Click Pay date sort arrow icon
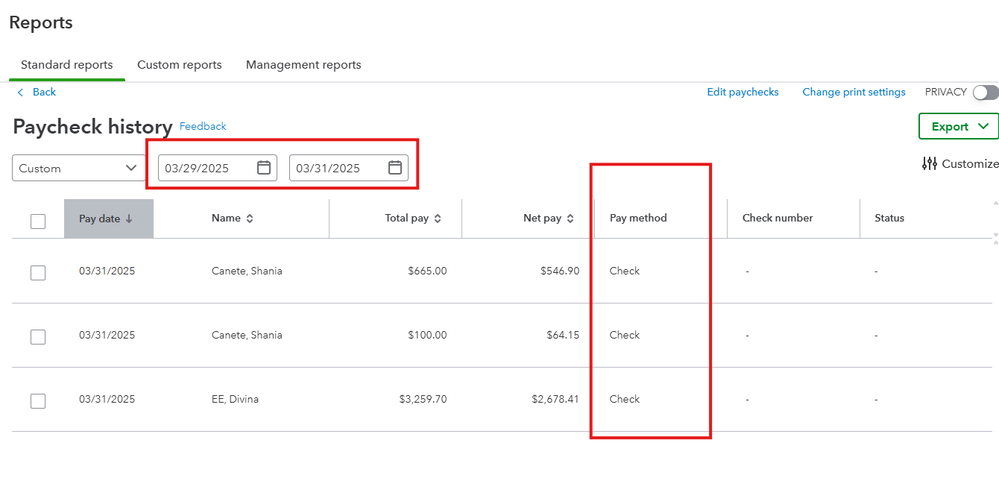Screen dimensions: 999x487 [x=129, y=219]
